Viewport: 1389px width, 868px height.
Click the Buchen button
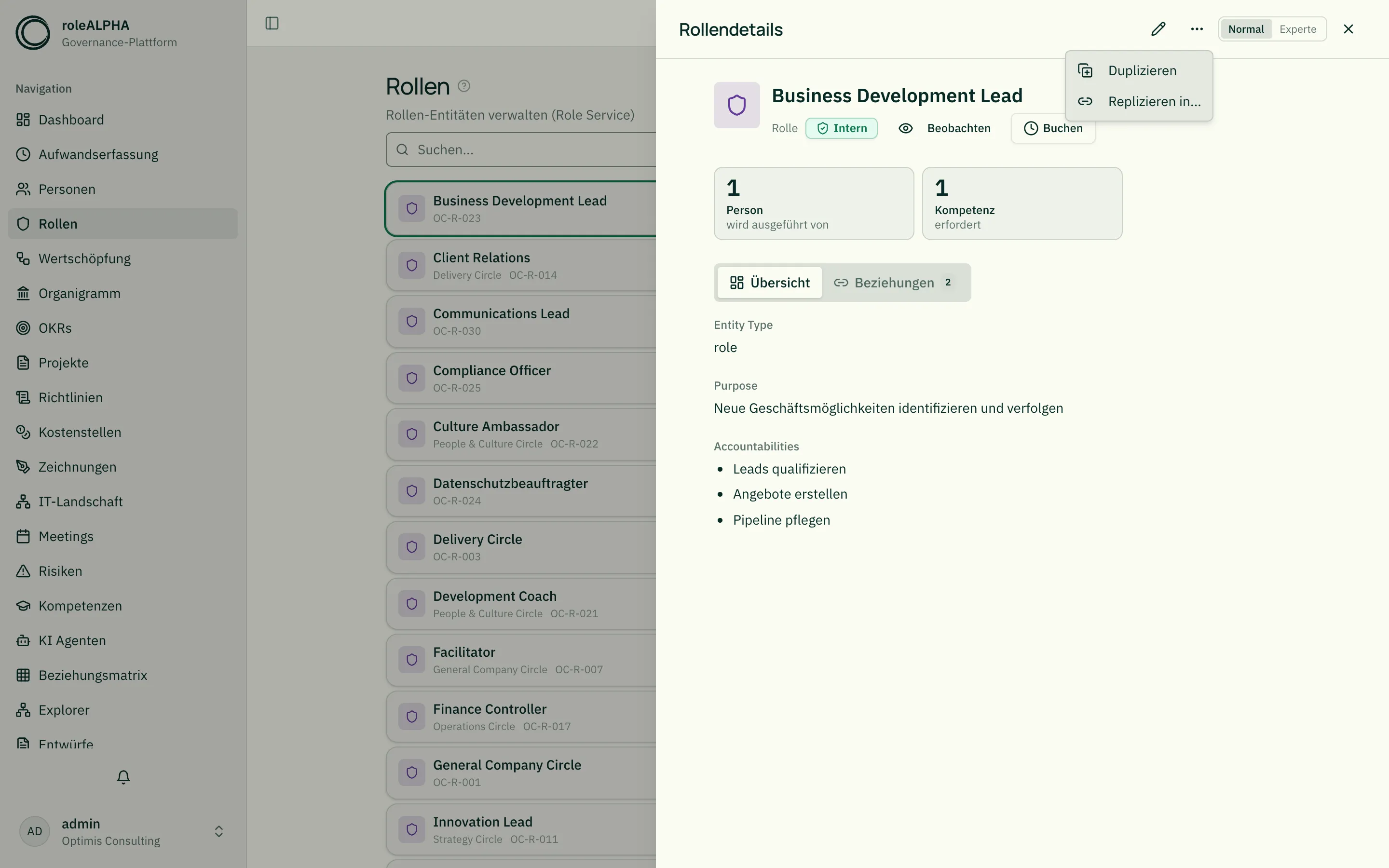pos(1053,128)
